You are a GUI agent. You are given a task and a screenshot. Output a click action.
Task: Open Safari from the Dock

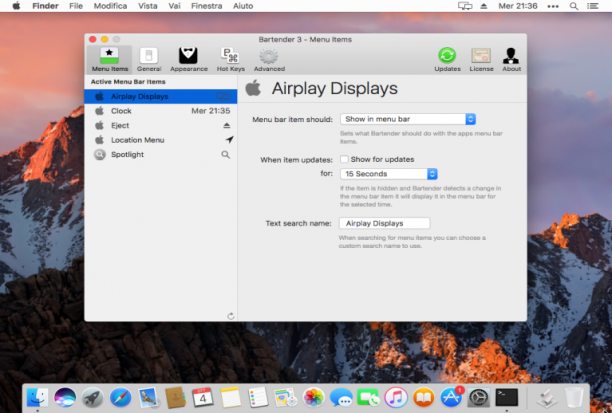point(120,398)
